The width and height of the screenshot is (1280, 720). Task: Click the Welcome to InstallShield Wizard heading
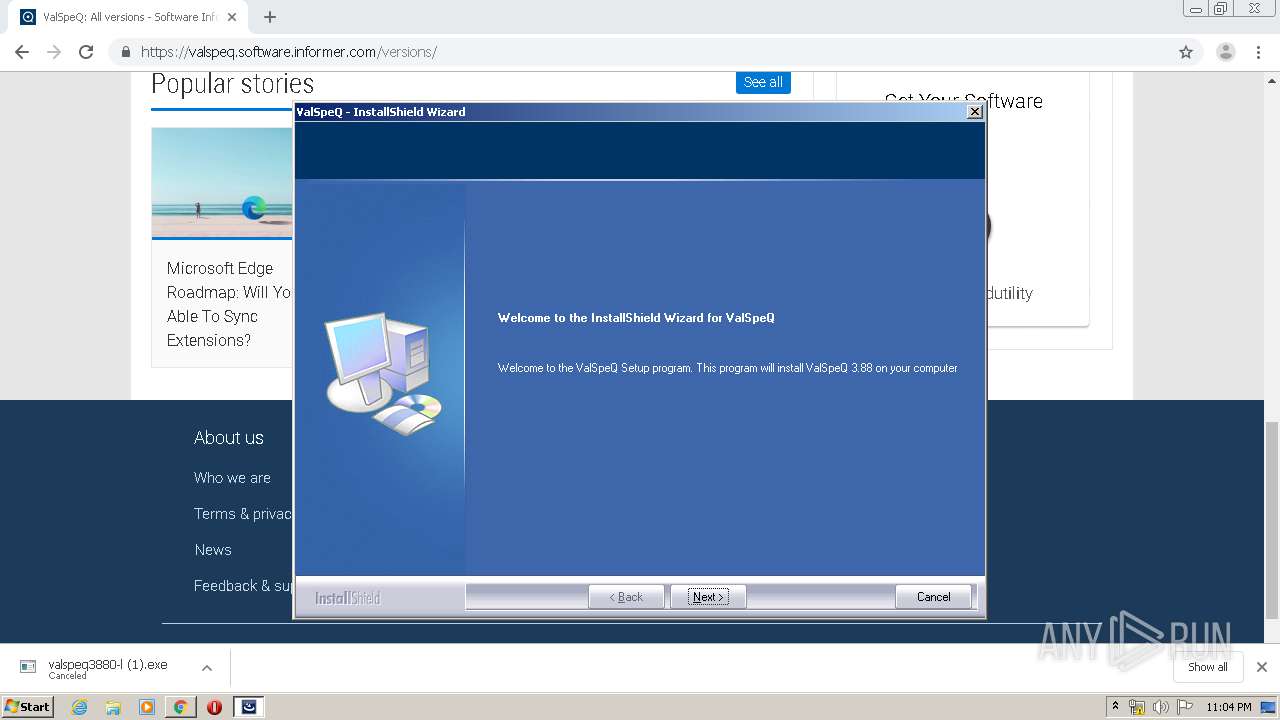click(636, 318)
